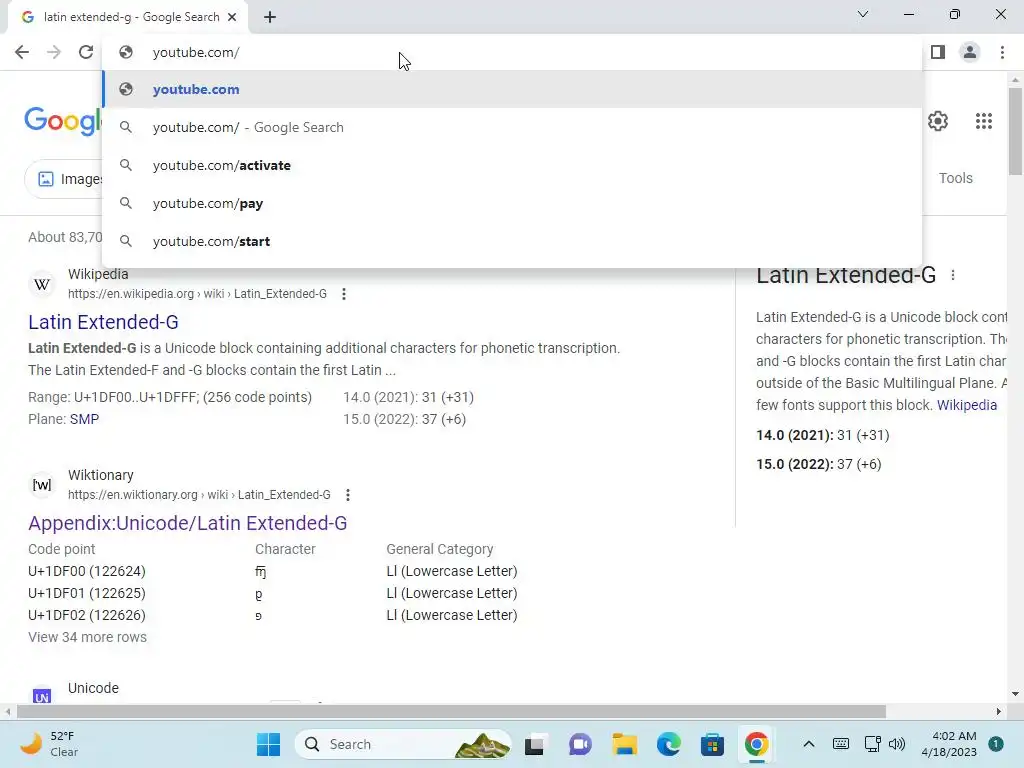Choose 'youtube.com/ - Google Search' suggestion
The width and height of the screenshot is (1024, 768).
click(513, 127)
